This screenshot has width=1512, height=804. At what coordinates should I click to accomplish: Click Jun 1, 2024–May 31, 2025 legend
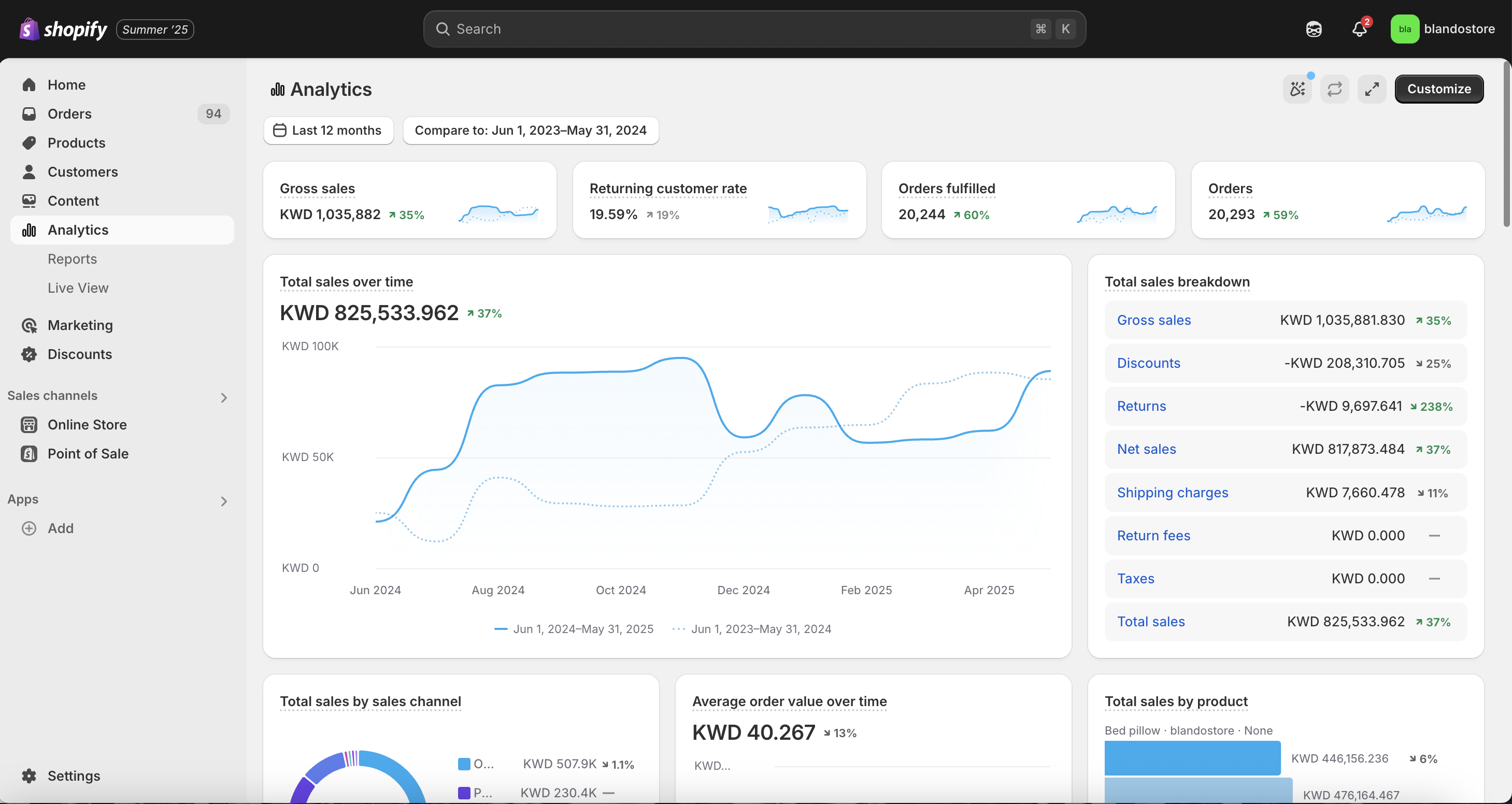click(x=574, y=629)
